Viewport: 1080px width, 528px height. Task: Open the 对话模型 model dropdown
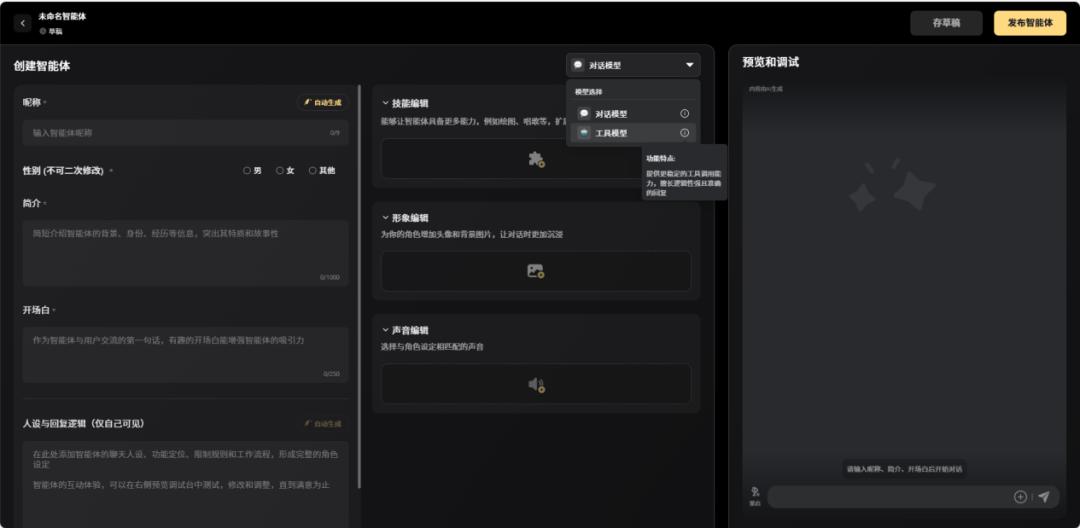click(x=633, y=65)
